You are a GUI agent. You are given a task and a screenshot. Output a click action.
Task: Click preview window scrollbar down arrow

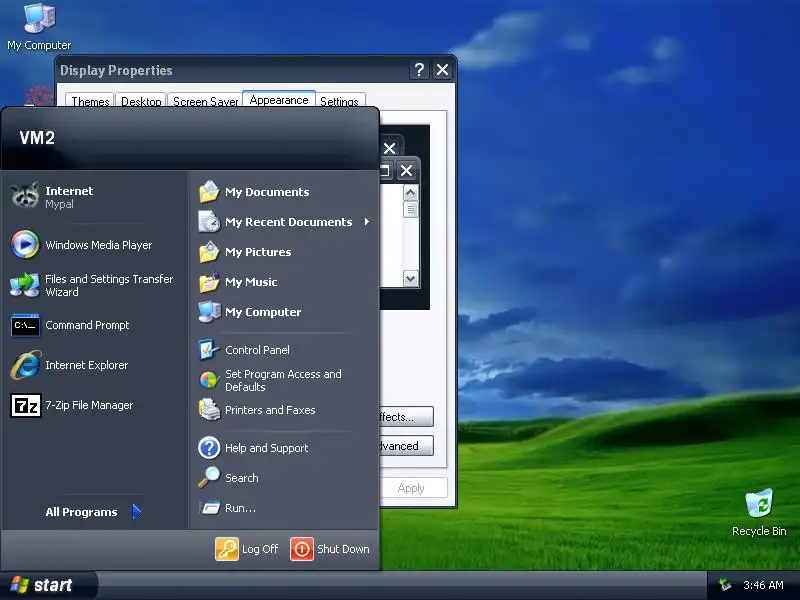411,279
